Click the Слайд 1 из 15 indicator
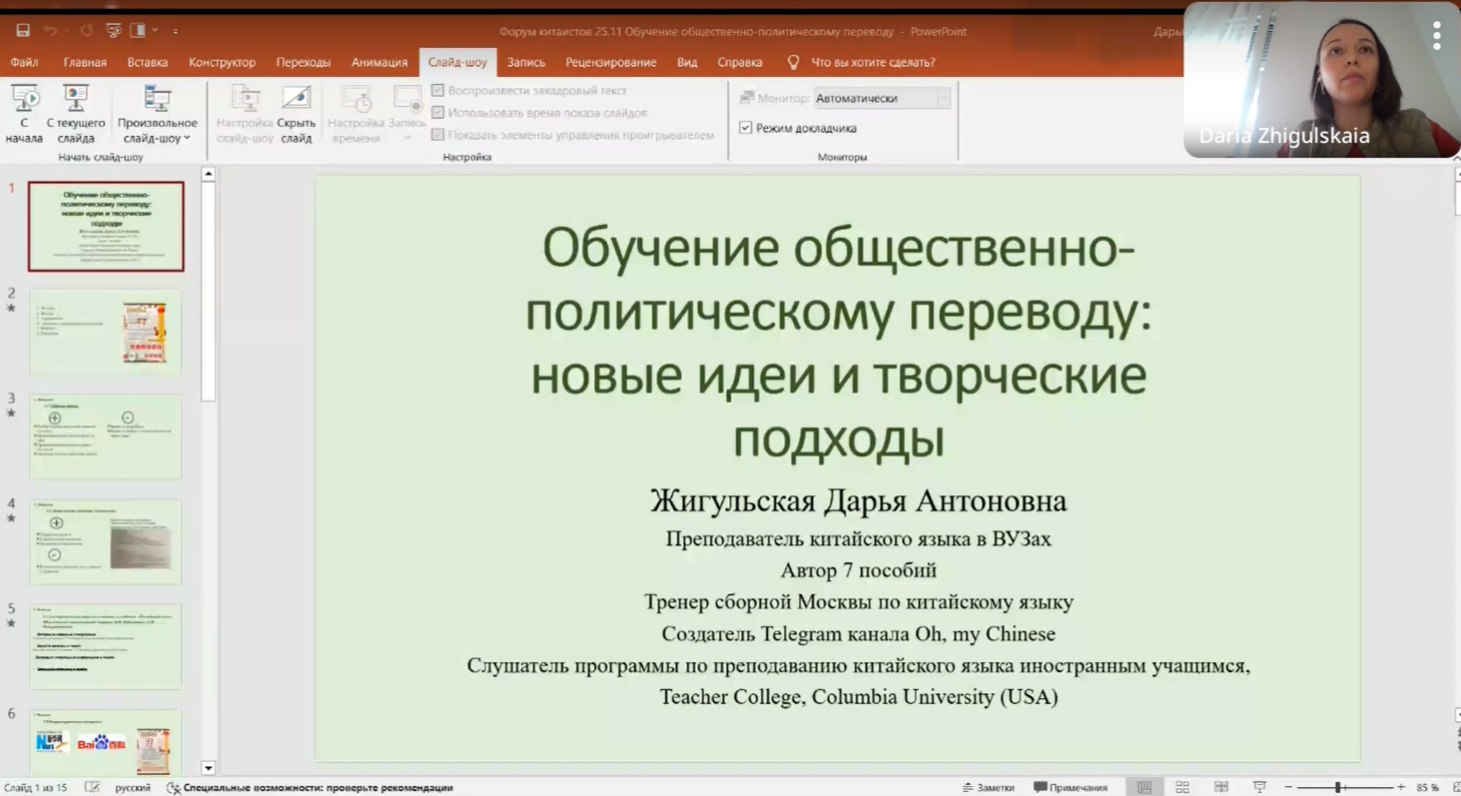 click(x=36, y=788)
